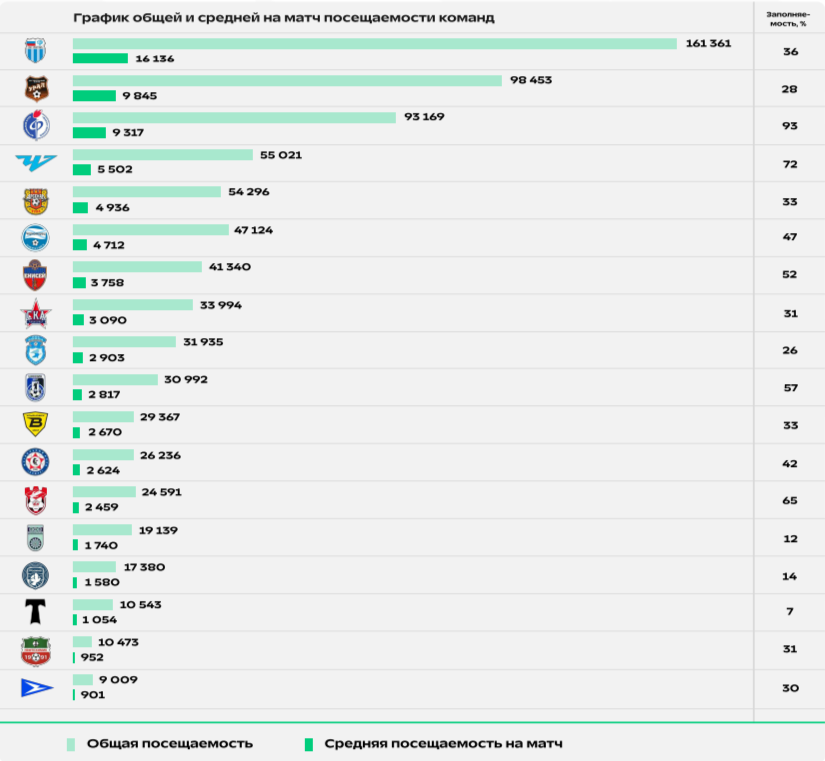Click the Общая посещаемость legend label
Screen dimensions: 825x761
pyautogui.click(x=169, y=744)
